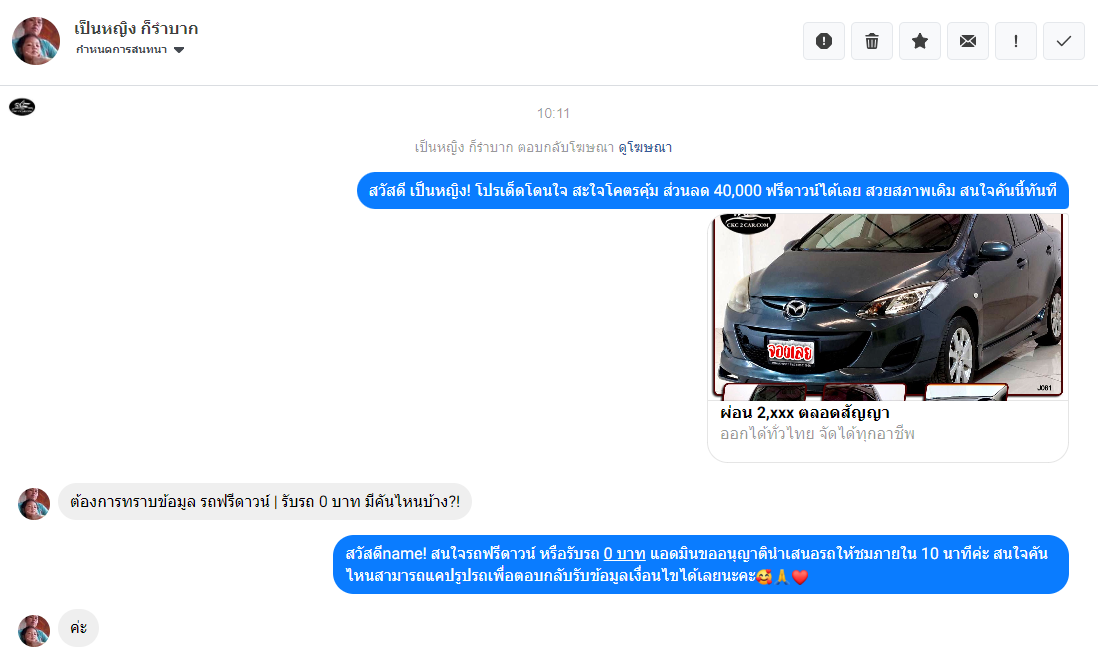Screen dimensions: 1098x657
Task: Click the contact name เป็นหญิง ก็รำบาก in header
Action: (136, 28)
